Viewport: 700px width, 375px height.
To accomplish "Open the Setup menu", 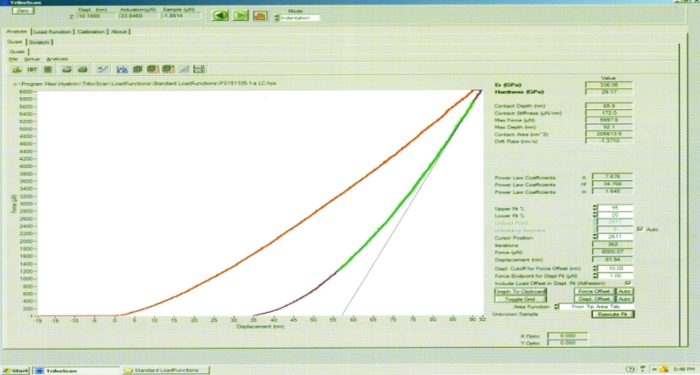I will [x=32, y=59].
